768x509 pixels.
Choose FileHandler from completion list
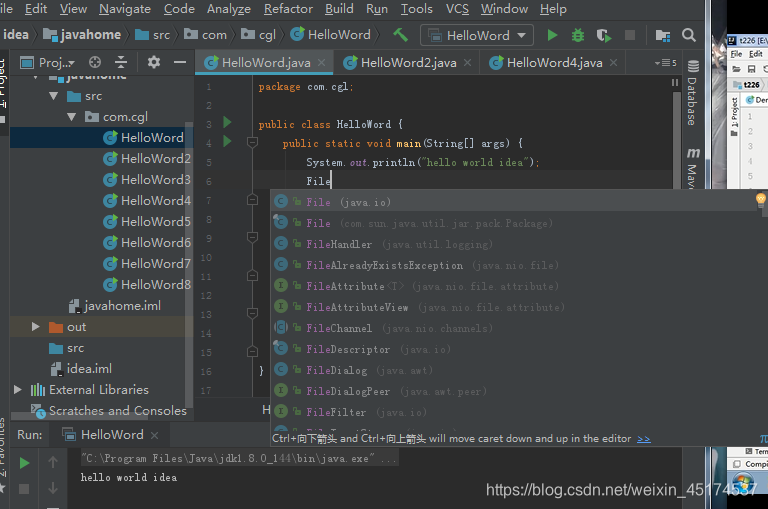(514, 244)
